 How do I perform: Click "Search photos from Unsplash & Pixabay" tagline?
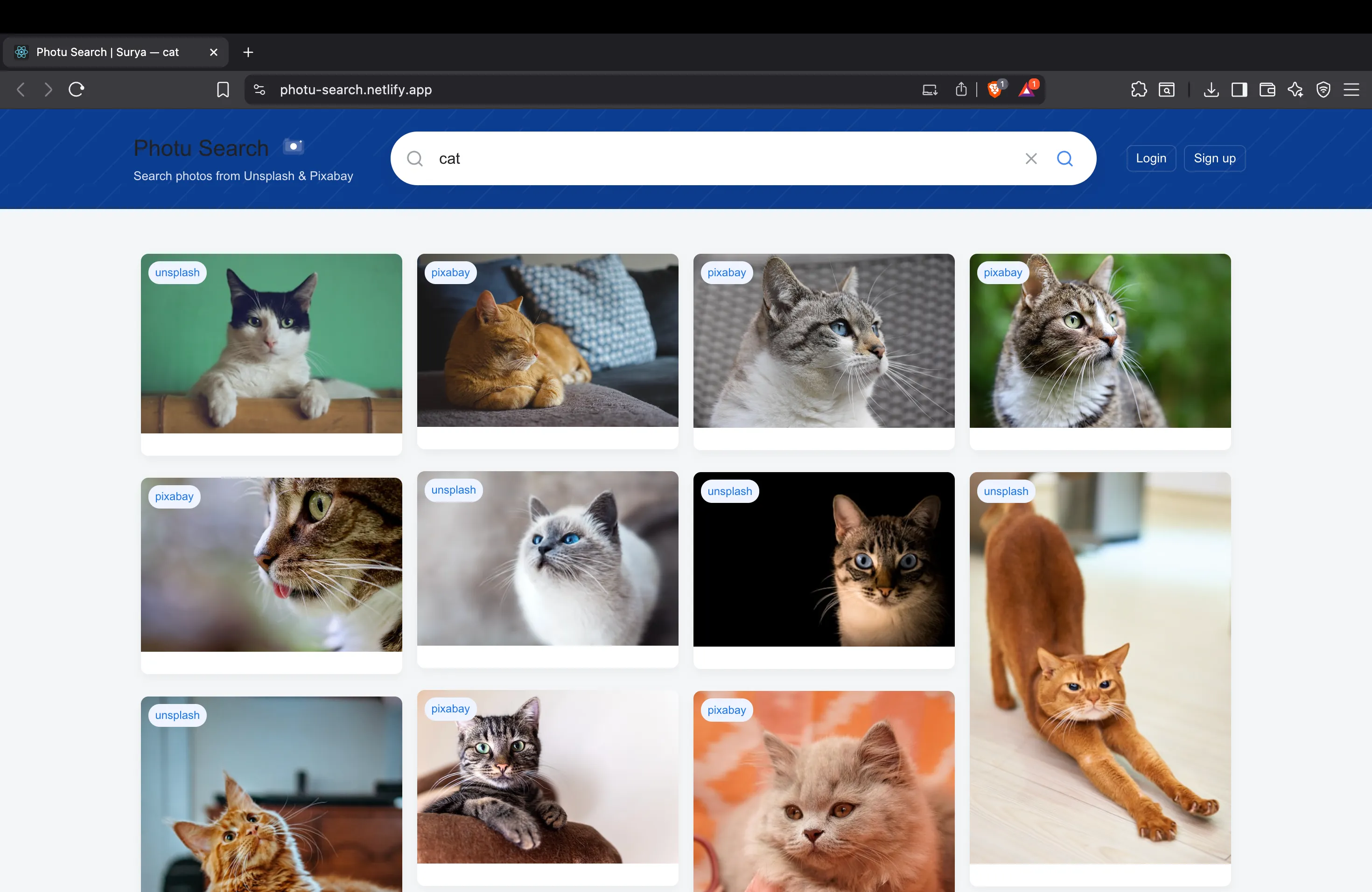pos(243,176)
